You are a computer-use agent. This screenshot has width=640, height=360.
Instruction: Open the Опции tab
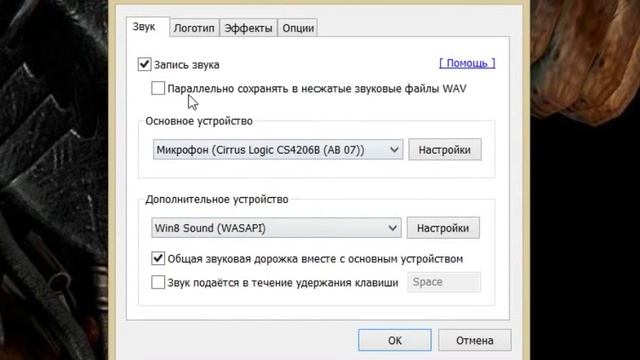[x=298, y=28]
